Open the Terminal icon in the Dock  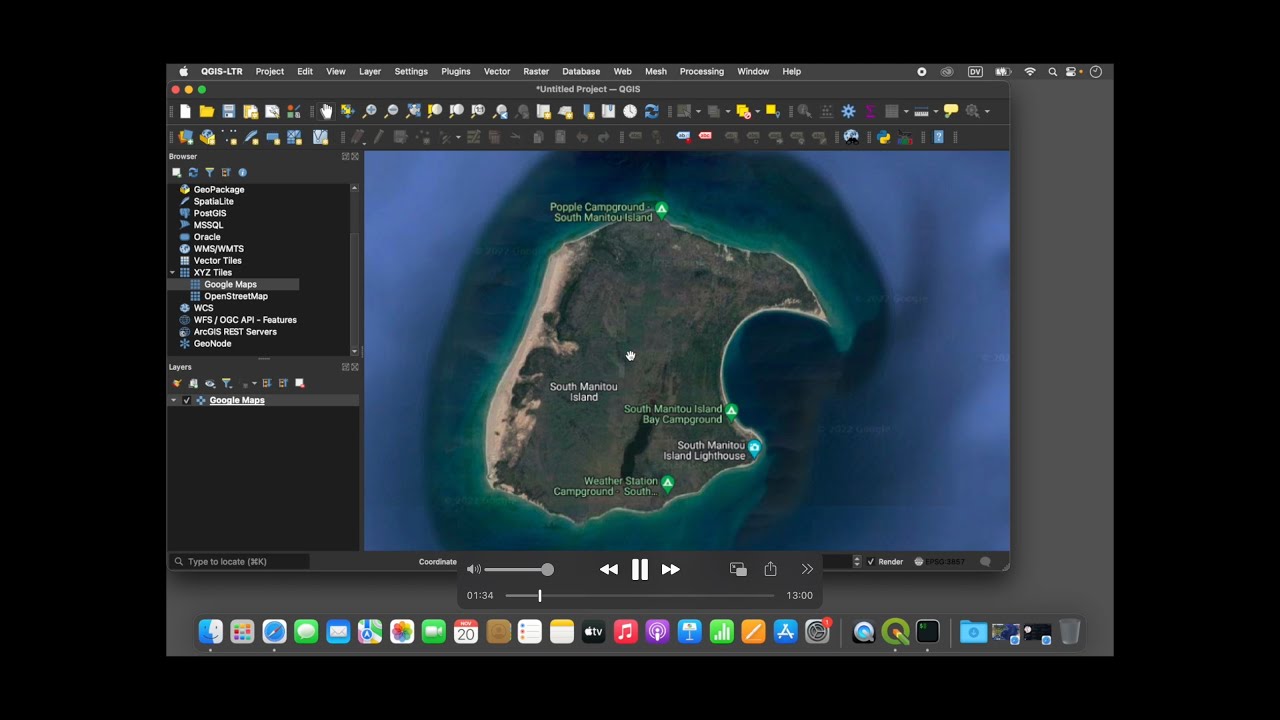pos(928,632)
